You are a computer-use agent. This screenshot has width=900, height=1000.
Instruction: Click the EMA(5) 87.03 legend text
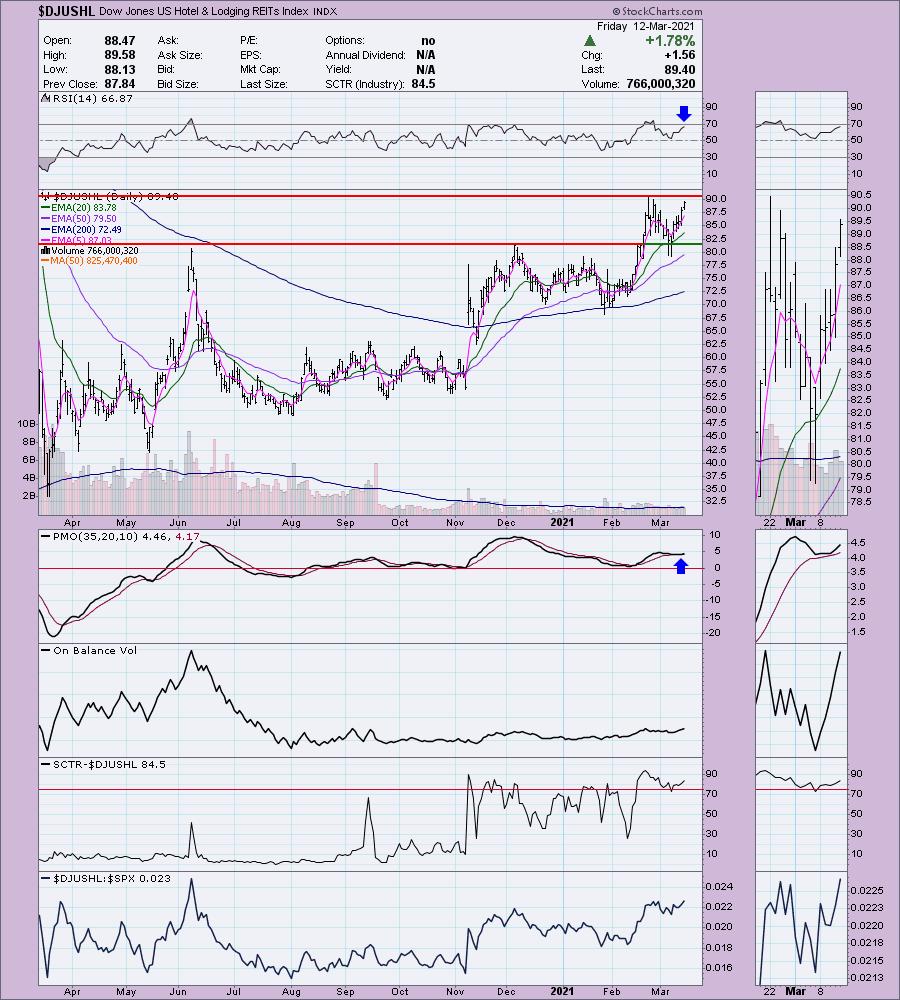(x=81, y=240)
